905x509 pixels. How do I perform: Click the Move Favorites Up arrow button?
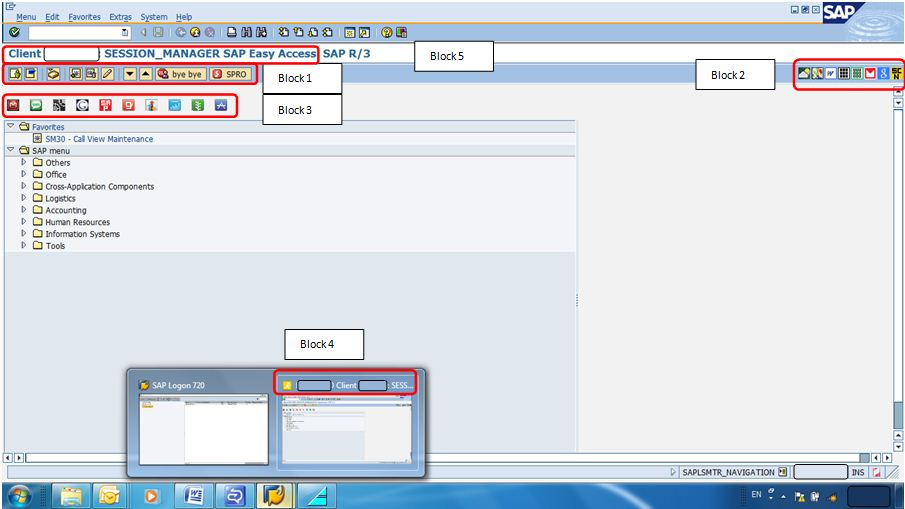(145, 74)
